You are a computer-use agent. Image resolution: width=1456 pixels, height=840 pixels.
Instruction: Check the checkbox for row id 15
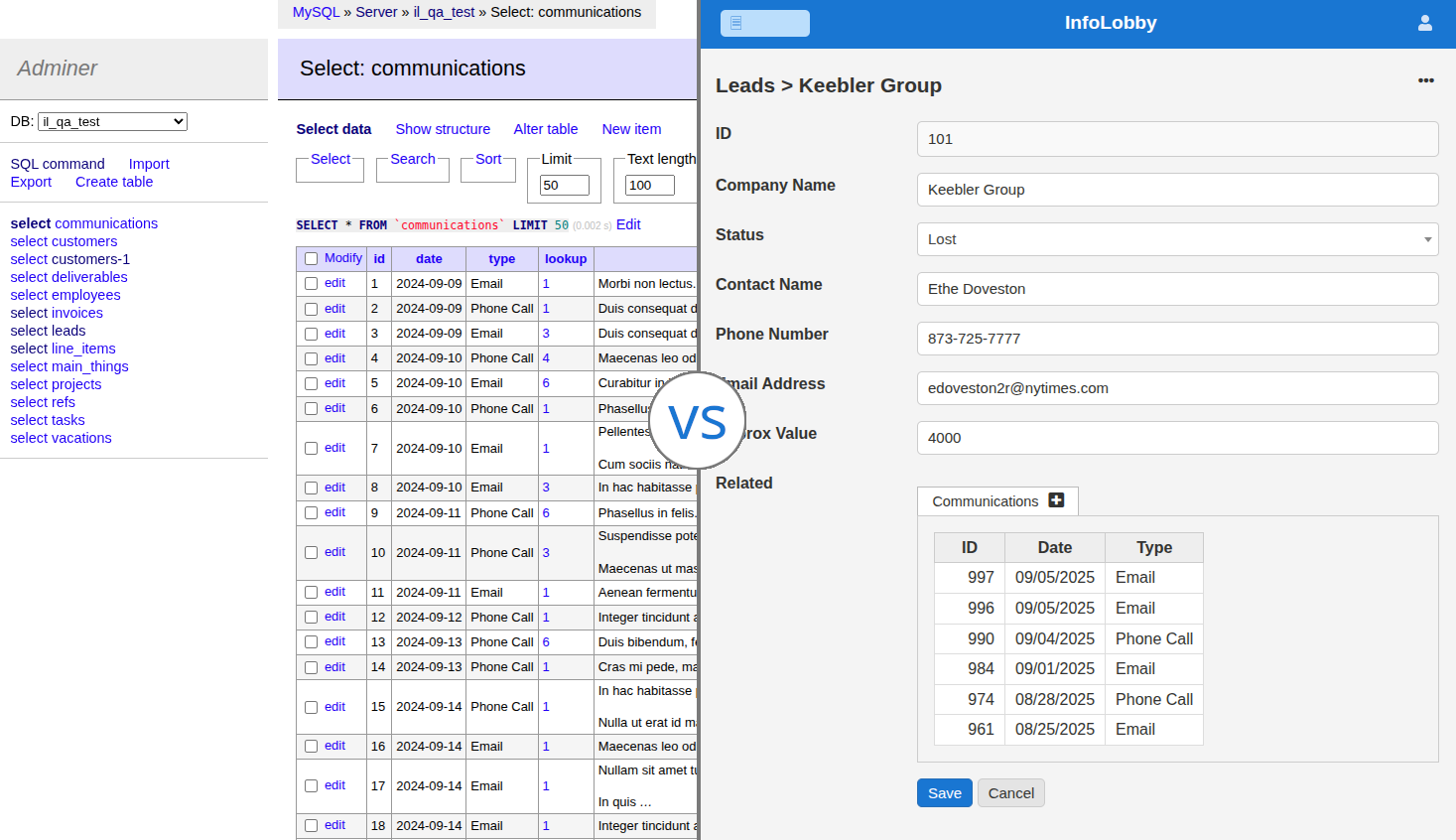pos(311,706)
